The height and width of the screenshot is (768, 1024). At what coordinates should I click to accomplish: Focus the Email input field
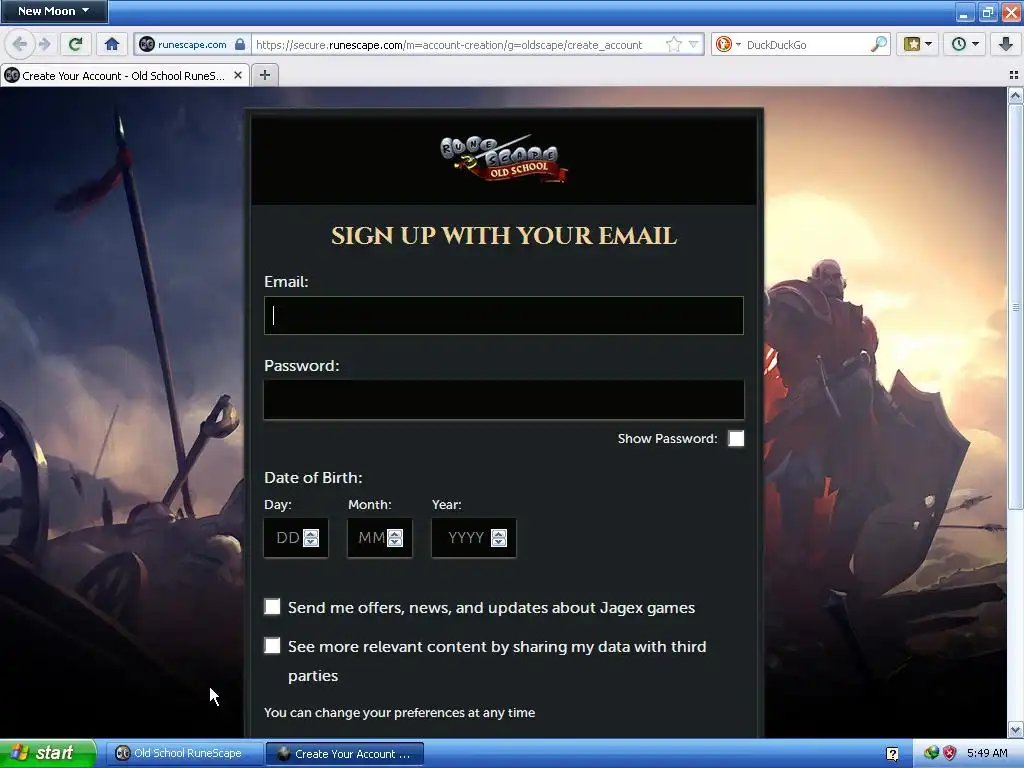tap(504, 315)
